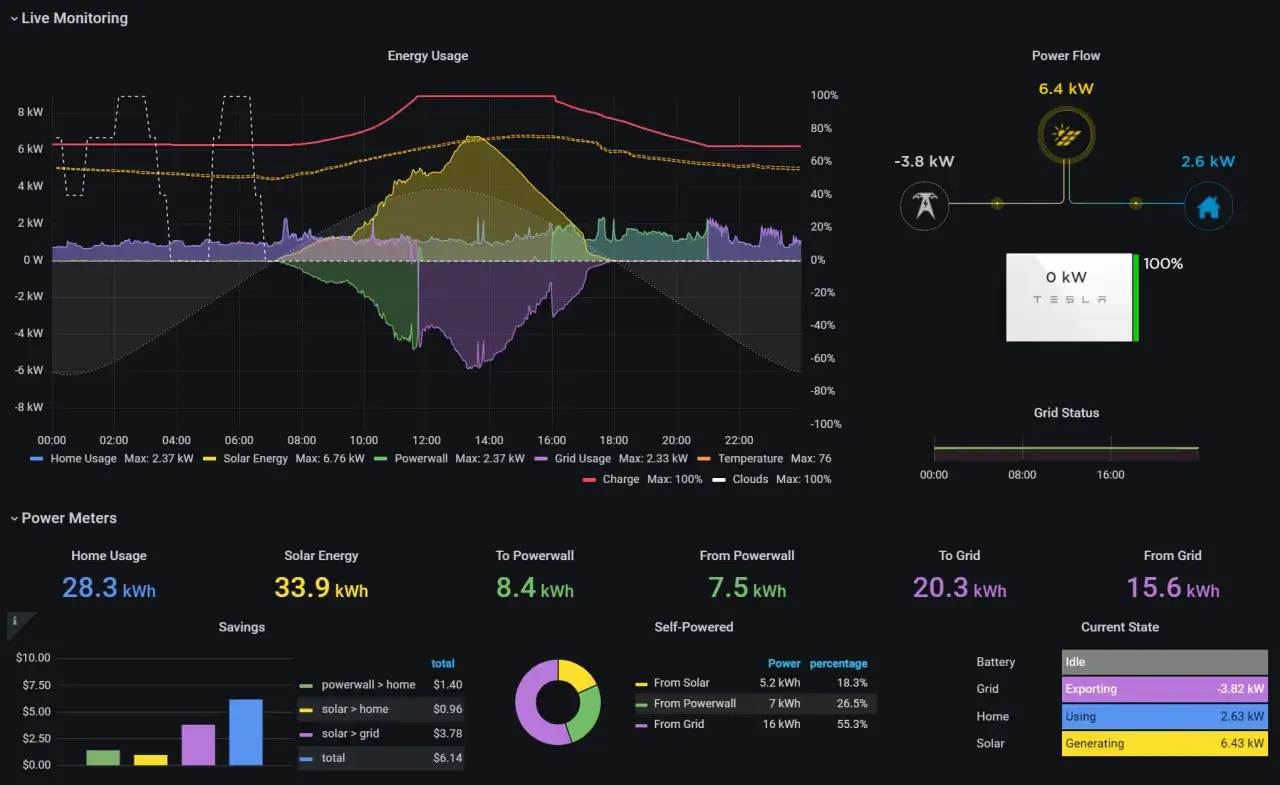Select 'From Solar' legend row
Screen dimensions: 1280x785
pyautogui.click(x=754, y=683)
